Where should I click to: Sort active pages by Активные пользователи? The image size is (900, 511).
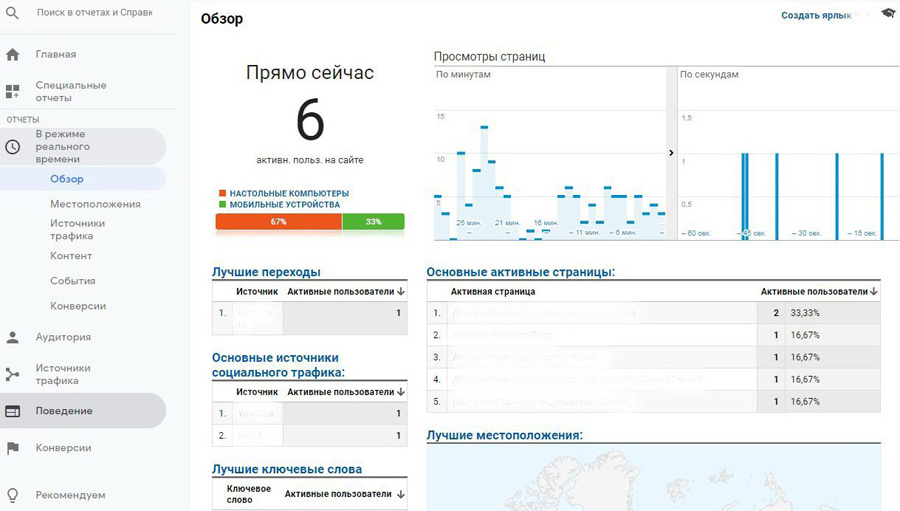(x=874, y=292)
